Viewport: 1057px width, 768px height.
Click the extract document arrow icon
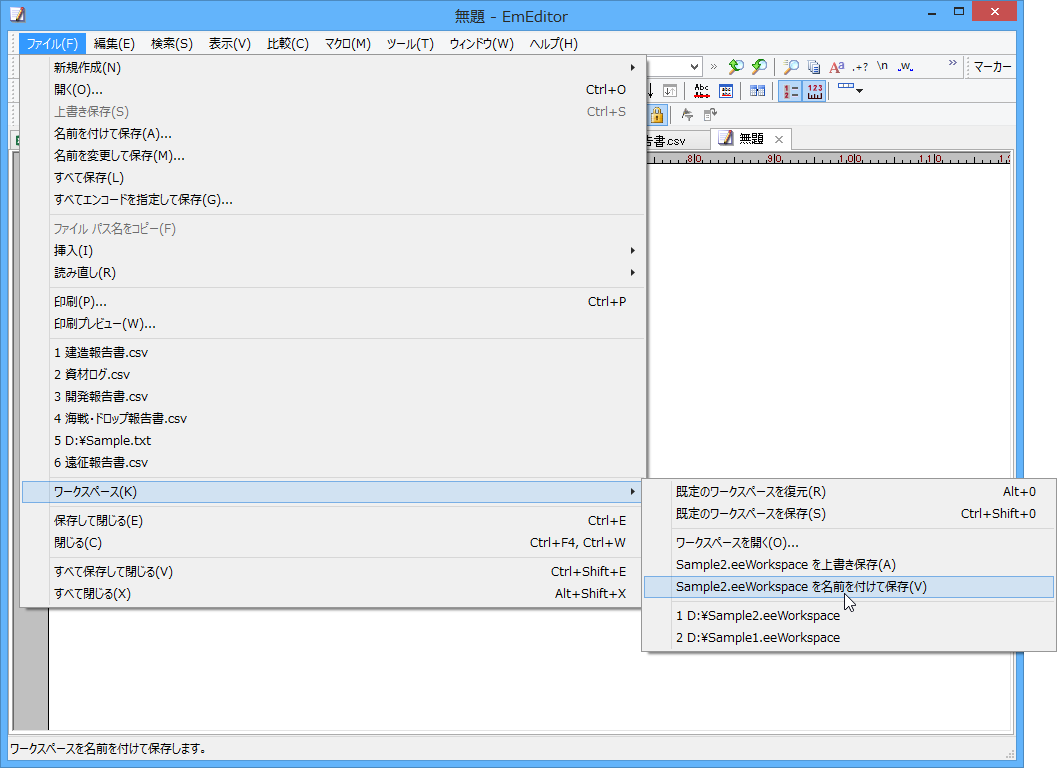coord(710,115)
